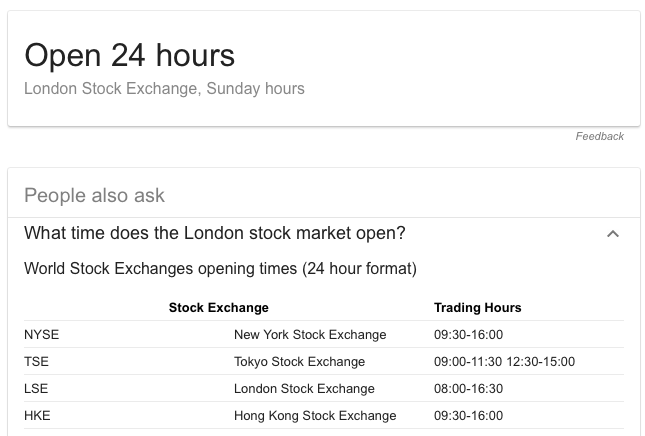The image size is (645, 436).
Task: Click New York Stock Exchange name
Action: tap(310, 334)
